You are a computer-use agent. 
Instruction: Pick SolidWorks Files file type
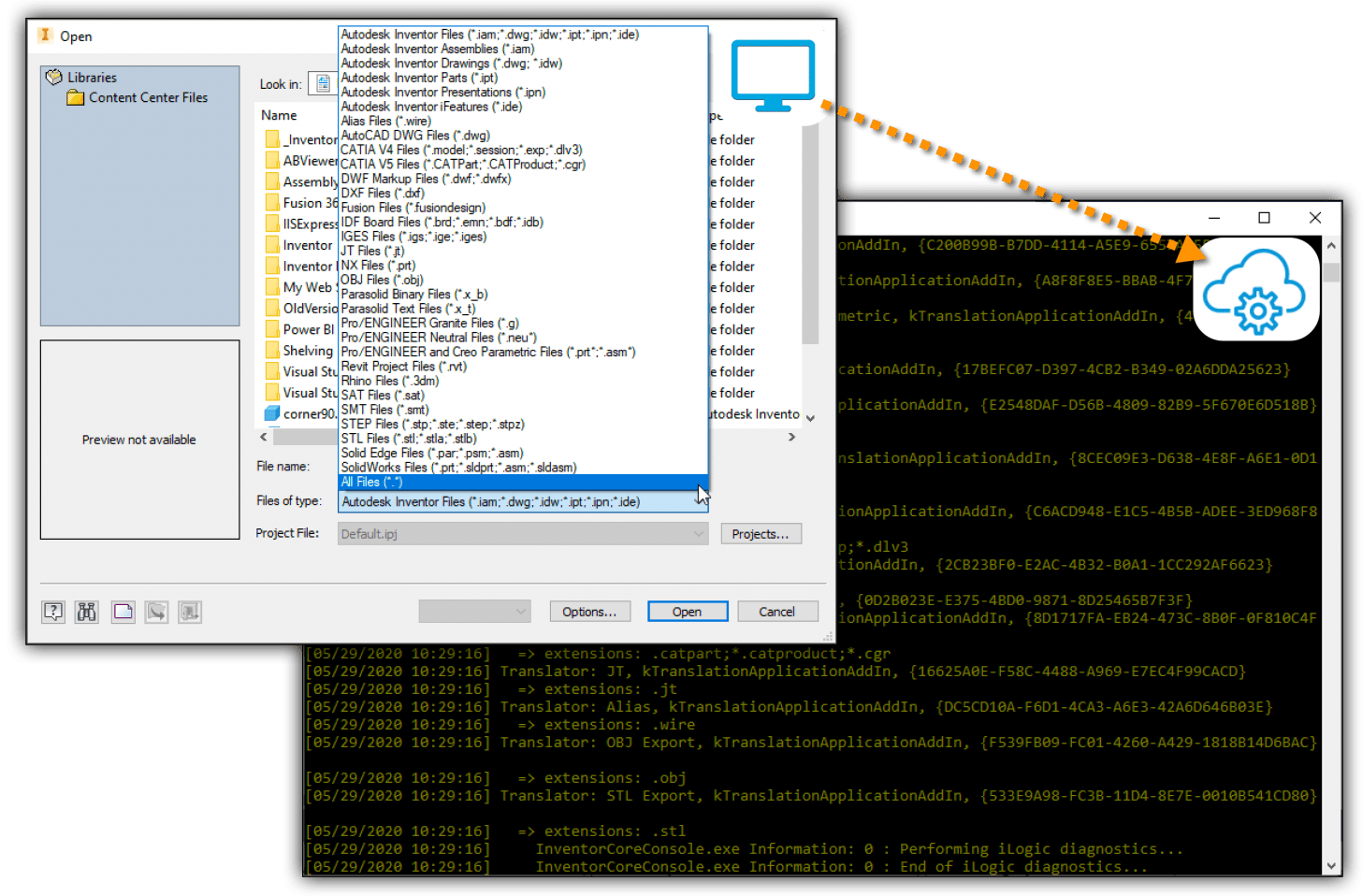click(x=459, y=468)
